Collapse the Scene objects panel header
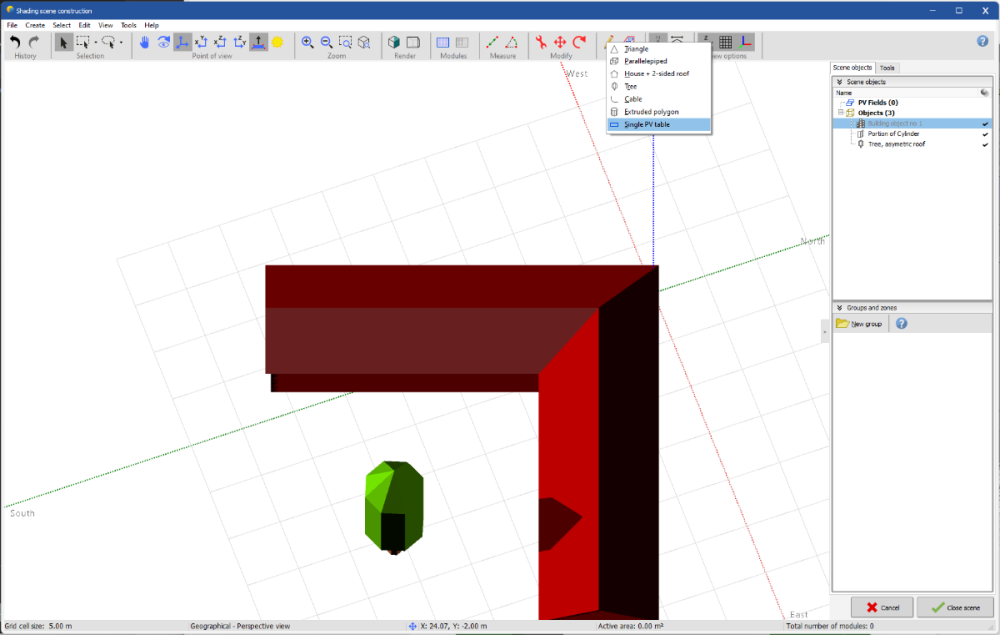Image resolution: width=1000 pixels, height=635 pixels. pyautogui.click(x=840, y=81)
